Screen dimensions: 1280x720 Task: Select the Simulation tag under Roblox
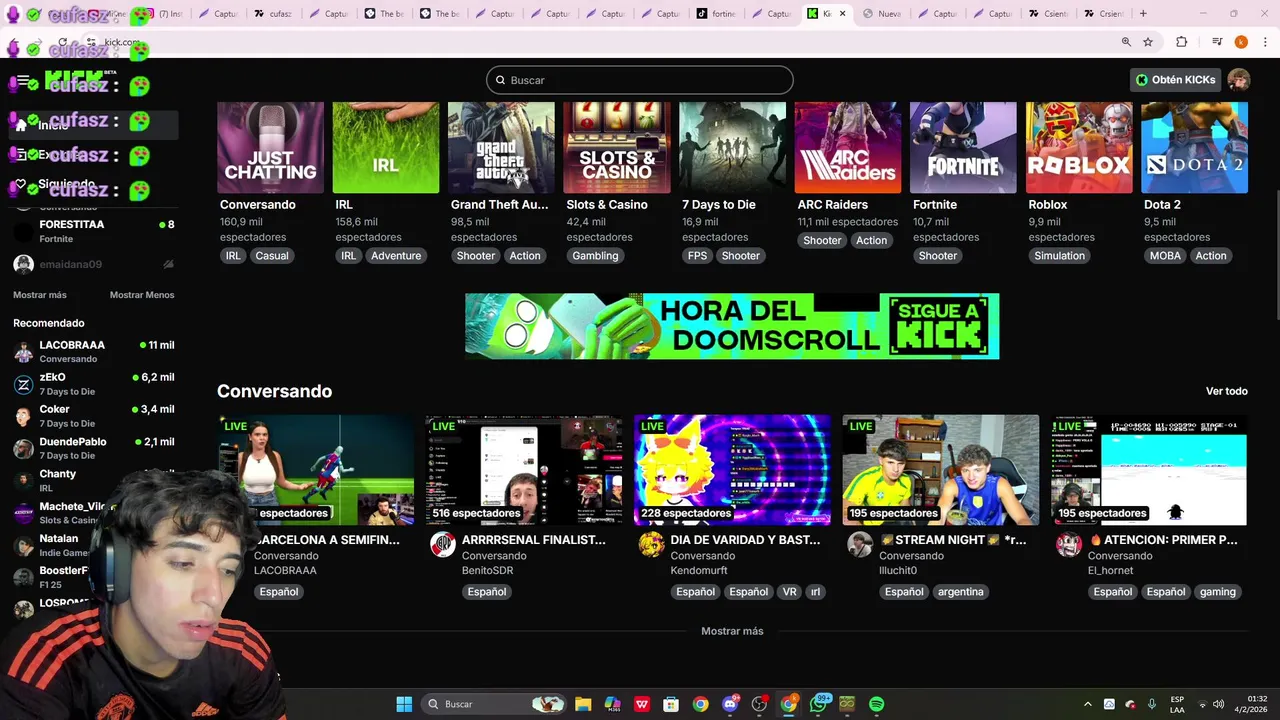[1060, 256]
